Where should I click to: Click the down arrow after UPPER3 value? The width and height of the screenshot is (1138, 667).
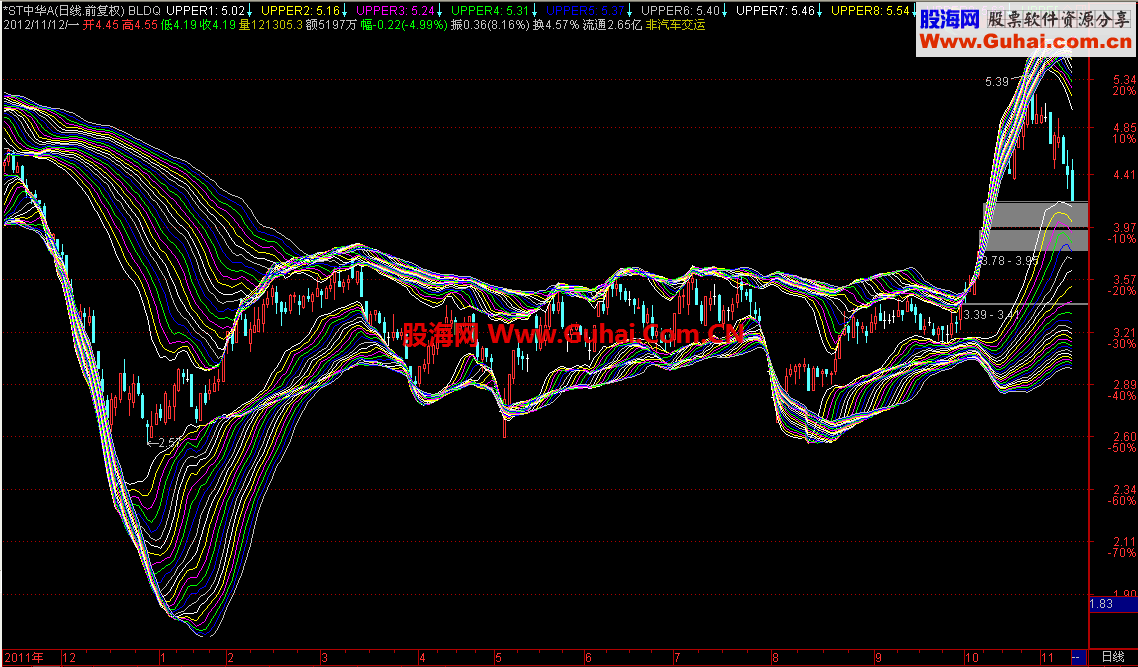[x=439, y=11]
